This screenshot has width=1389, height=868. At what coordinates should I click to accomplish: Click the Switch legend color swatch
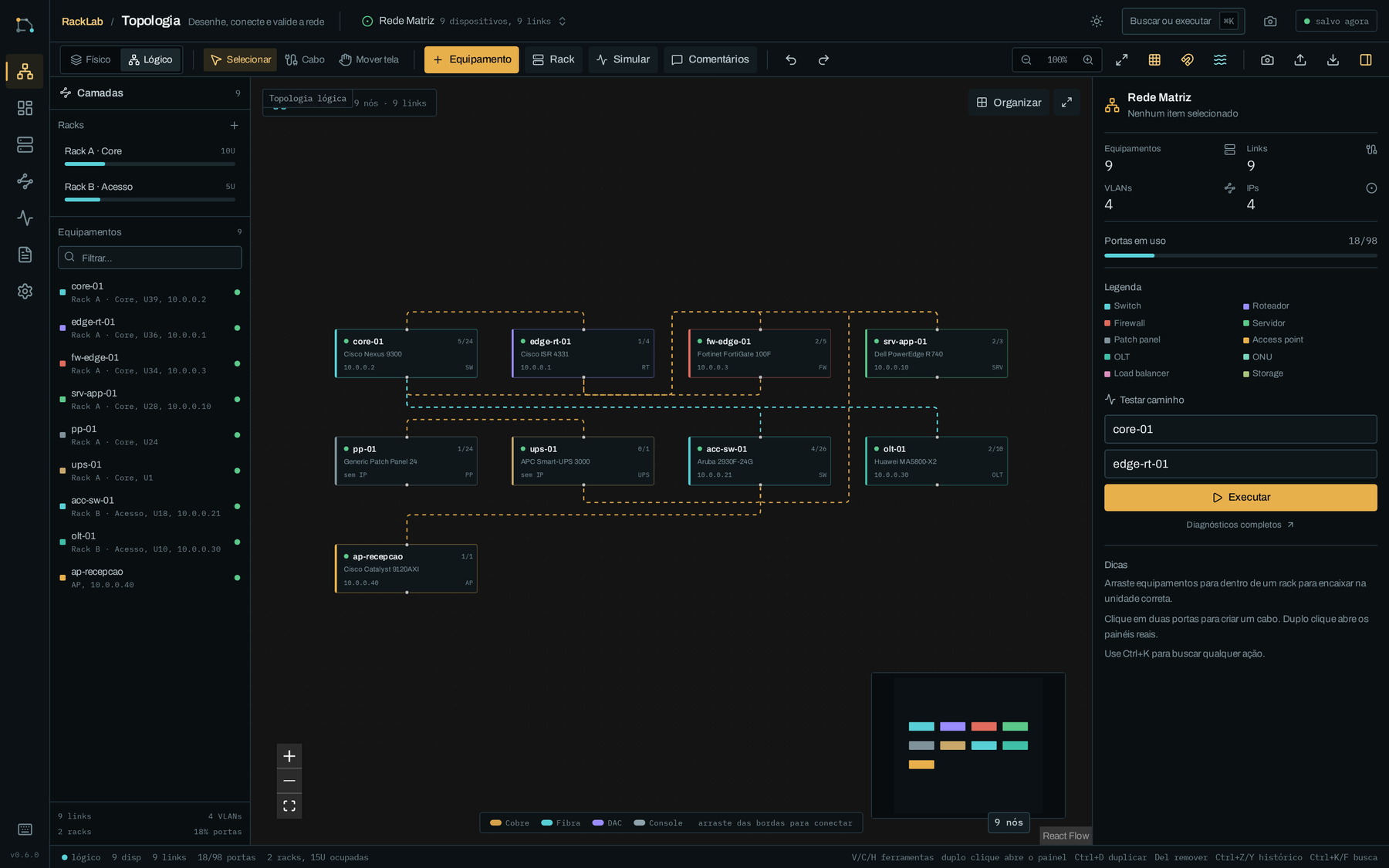[x=1107, y=306]
